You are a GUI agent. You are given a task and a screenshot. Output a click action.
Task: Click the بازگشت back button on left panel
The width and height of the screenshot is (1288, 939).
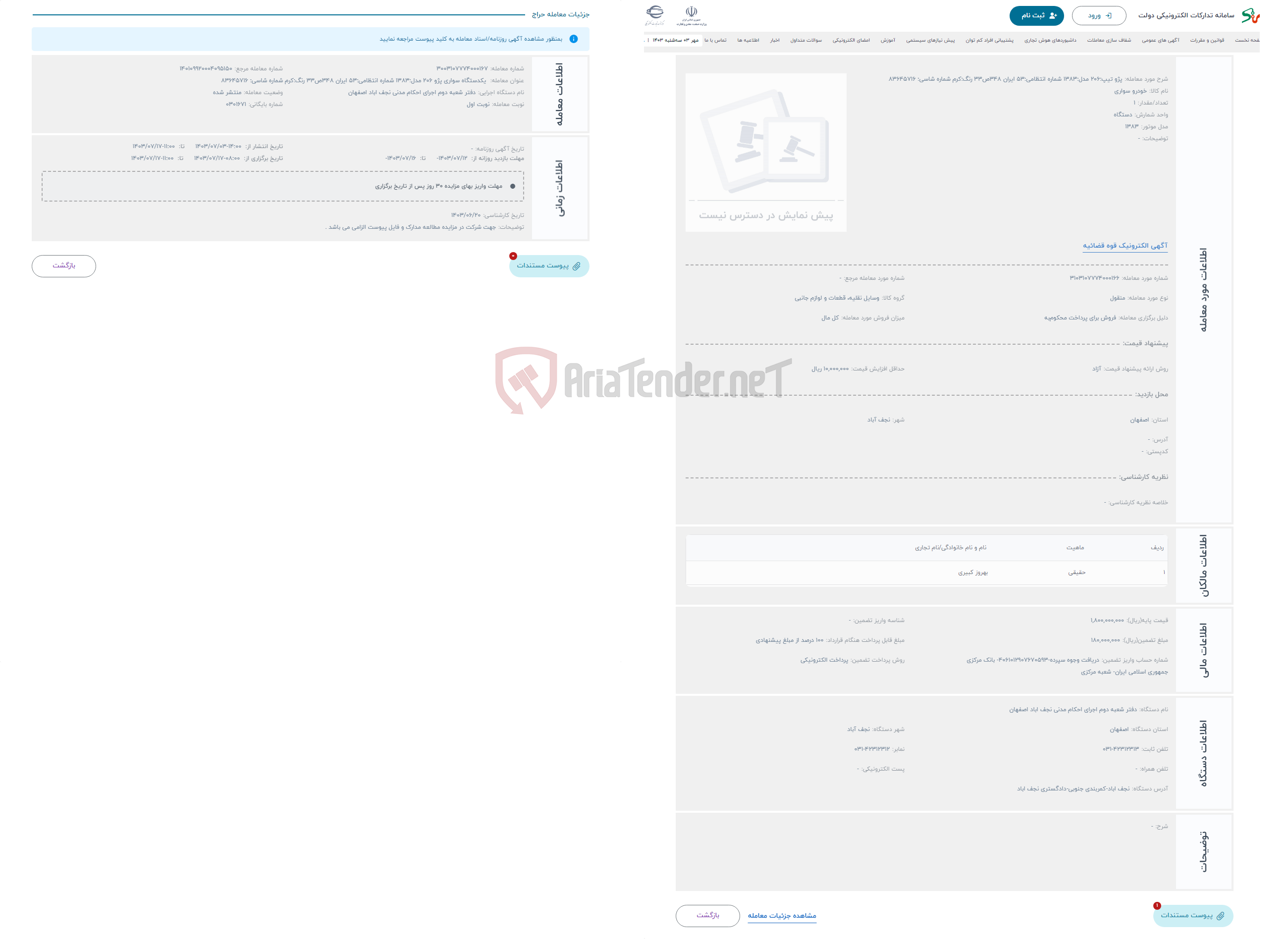(64, 265)
